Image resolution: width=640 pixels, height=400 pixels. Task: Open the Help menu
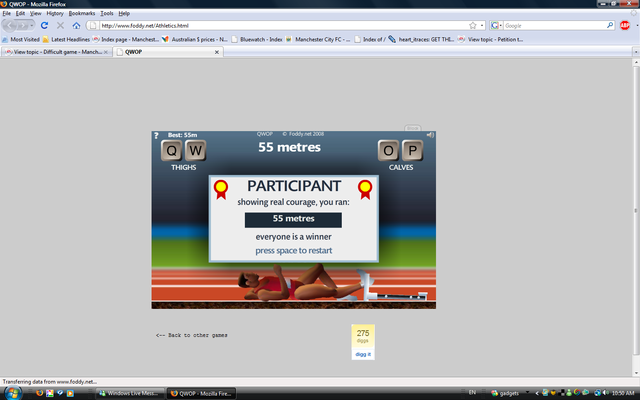pyautogui.click(x=124, y=13)
